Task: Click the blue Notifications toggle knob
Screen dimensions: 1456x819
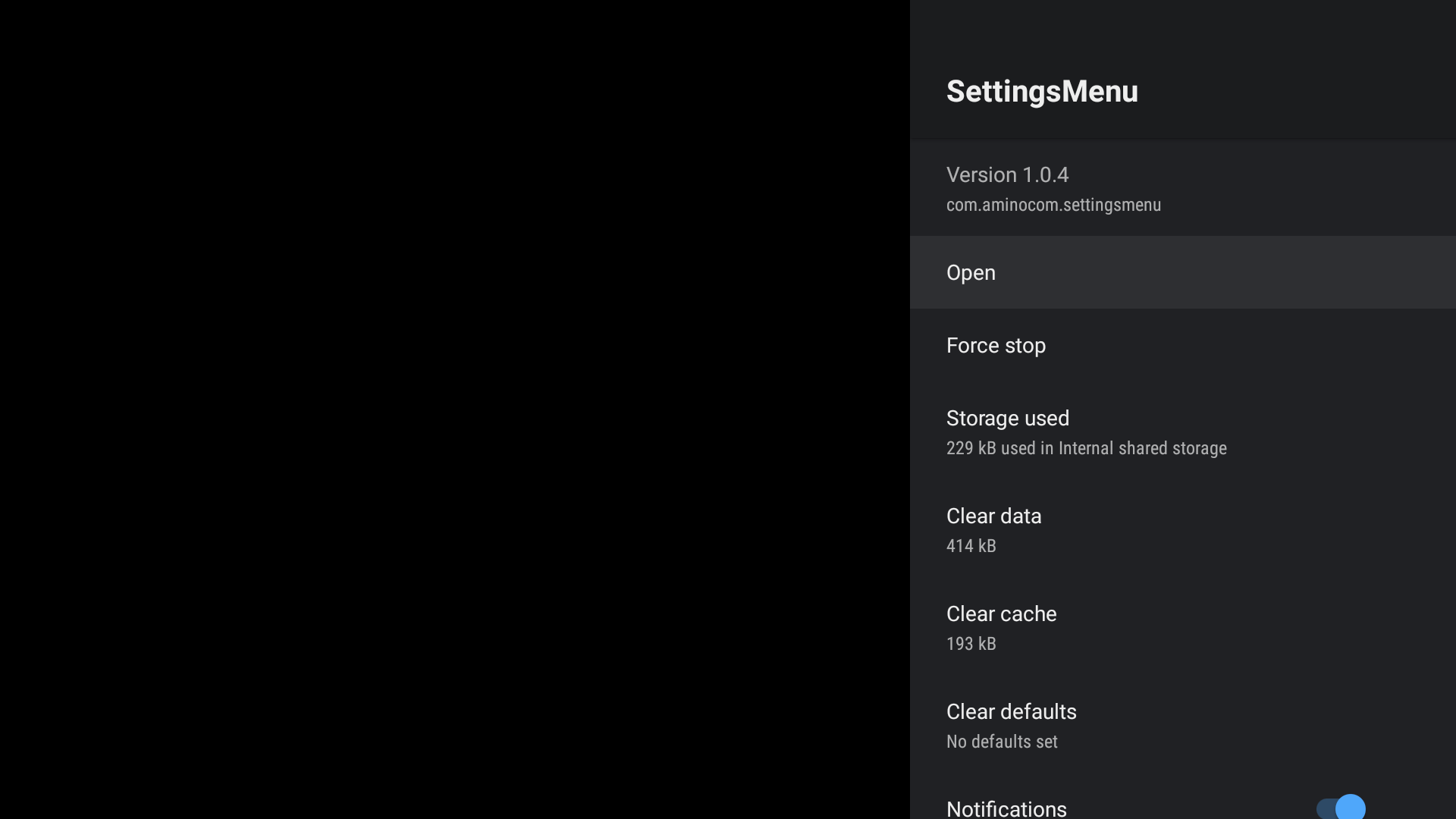Action: click(1350, 808)
